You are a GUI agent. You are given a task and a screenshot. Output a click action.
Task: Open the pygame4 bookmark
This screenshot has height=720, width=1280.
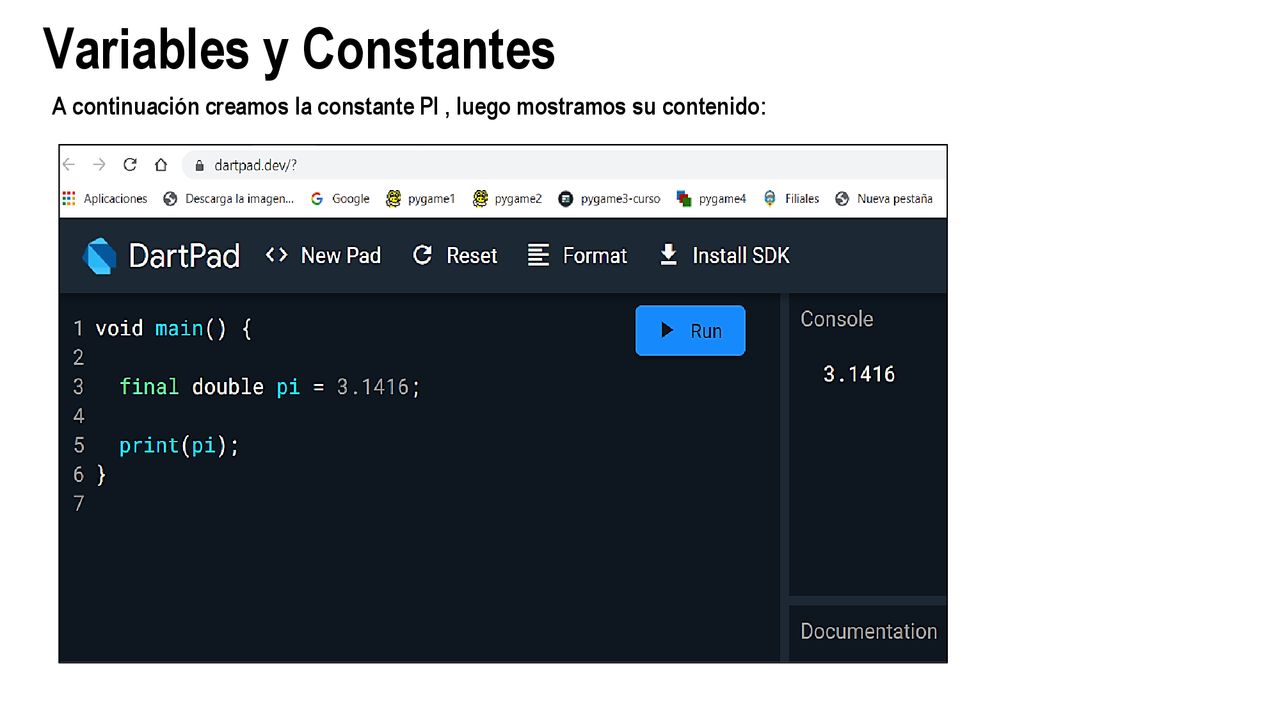pos(712,199)
